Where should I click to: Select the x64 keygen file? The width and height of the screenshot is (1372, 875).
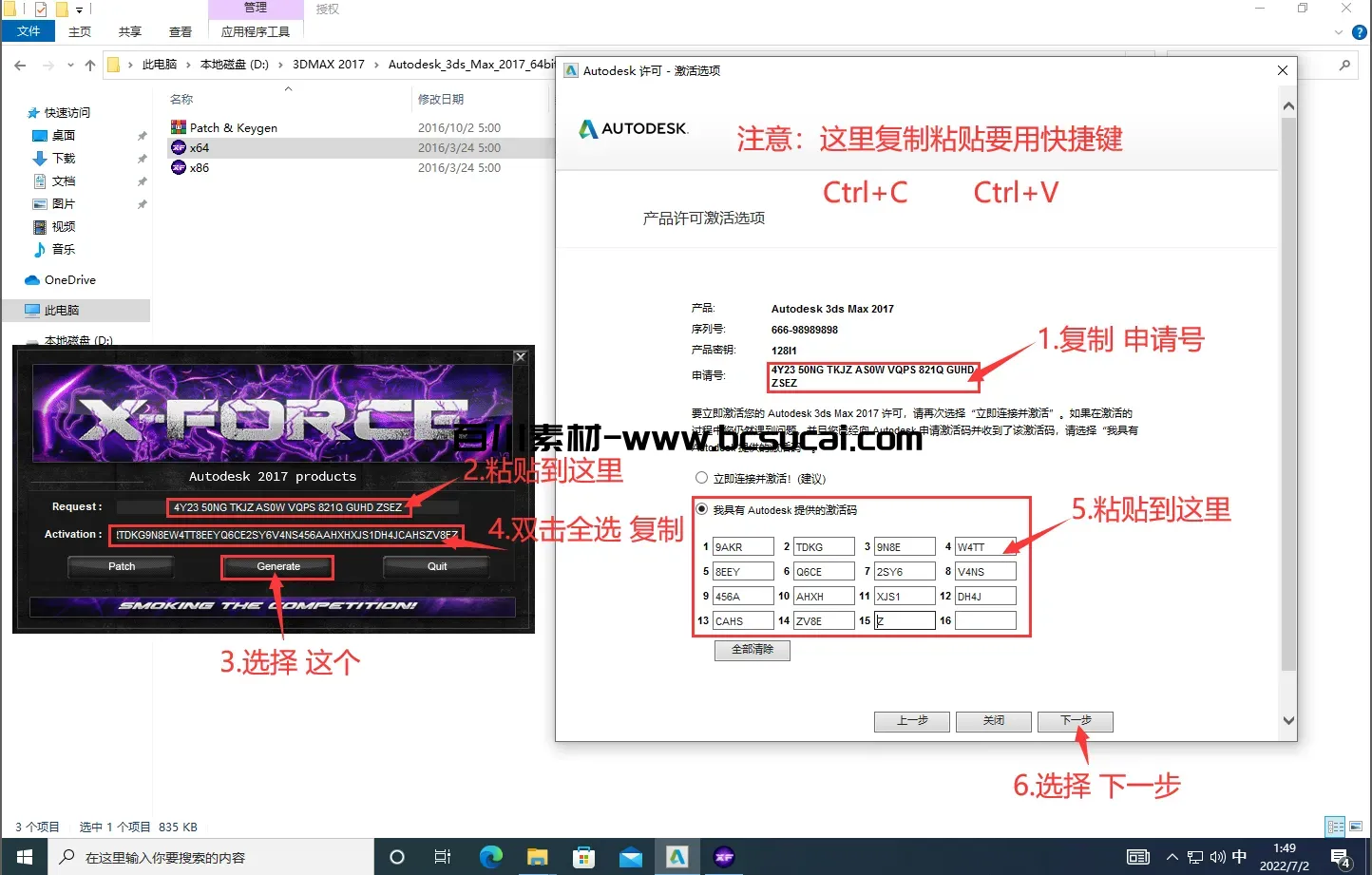[199, 147]
